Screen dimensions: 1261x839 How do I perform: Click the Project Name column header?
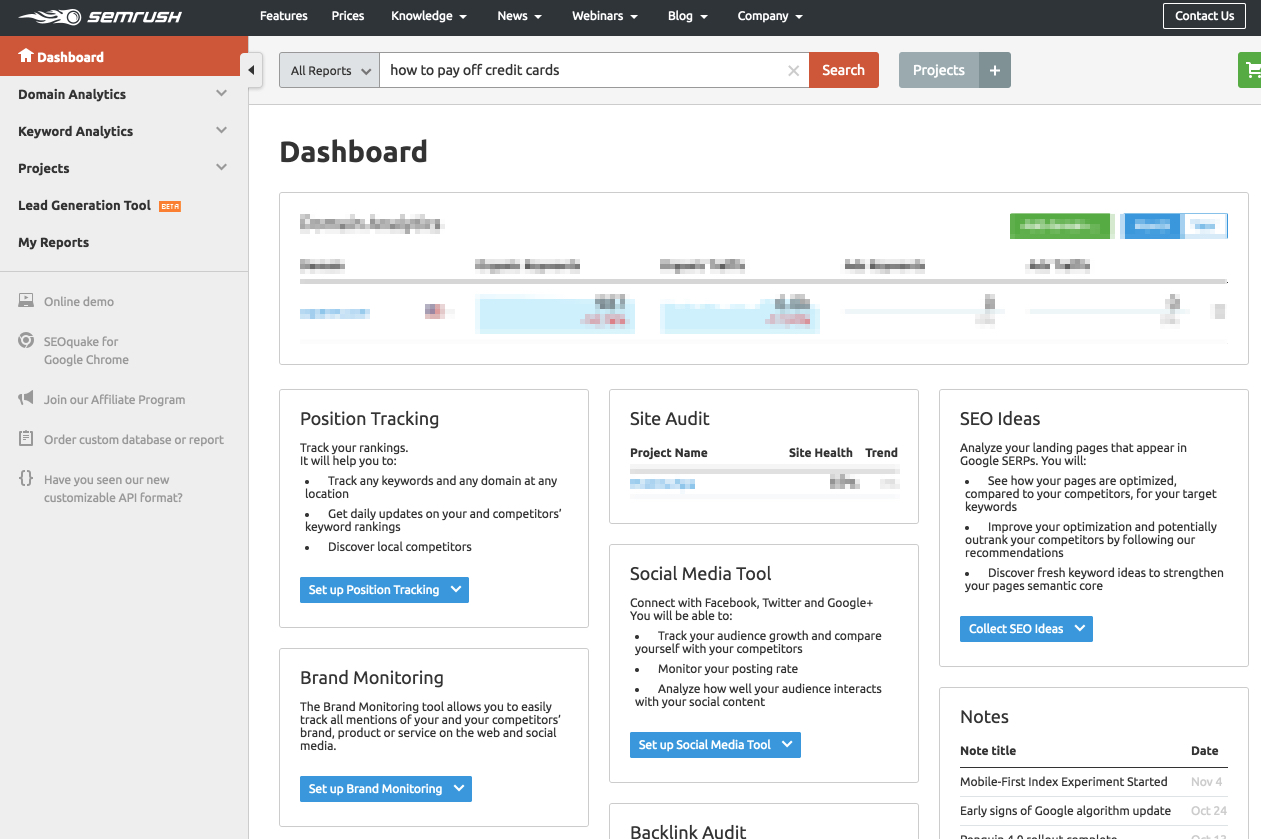(x=669, y=453)
